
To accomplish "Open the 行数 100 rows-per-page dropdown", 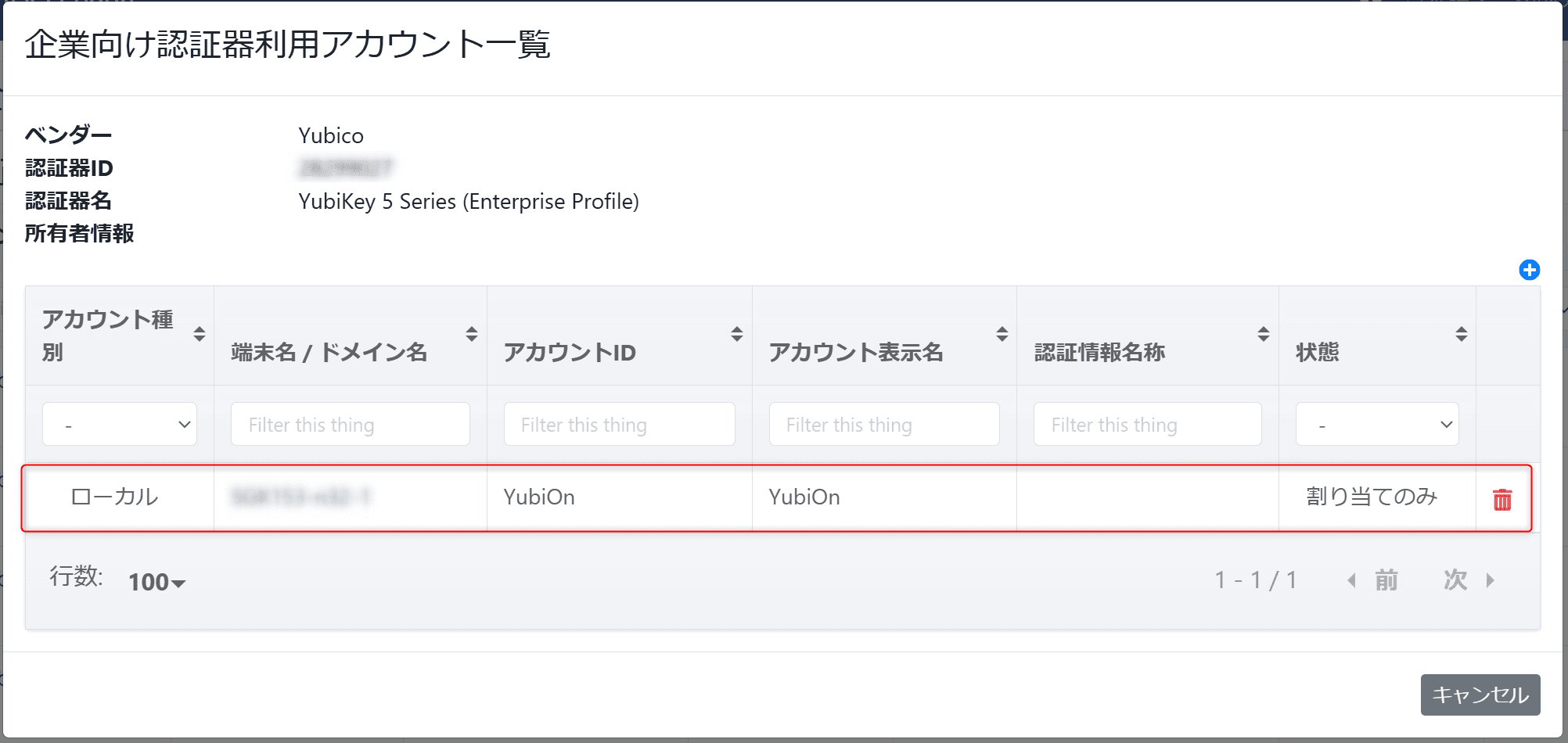I will 156,582.
